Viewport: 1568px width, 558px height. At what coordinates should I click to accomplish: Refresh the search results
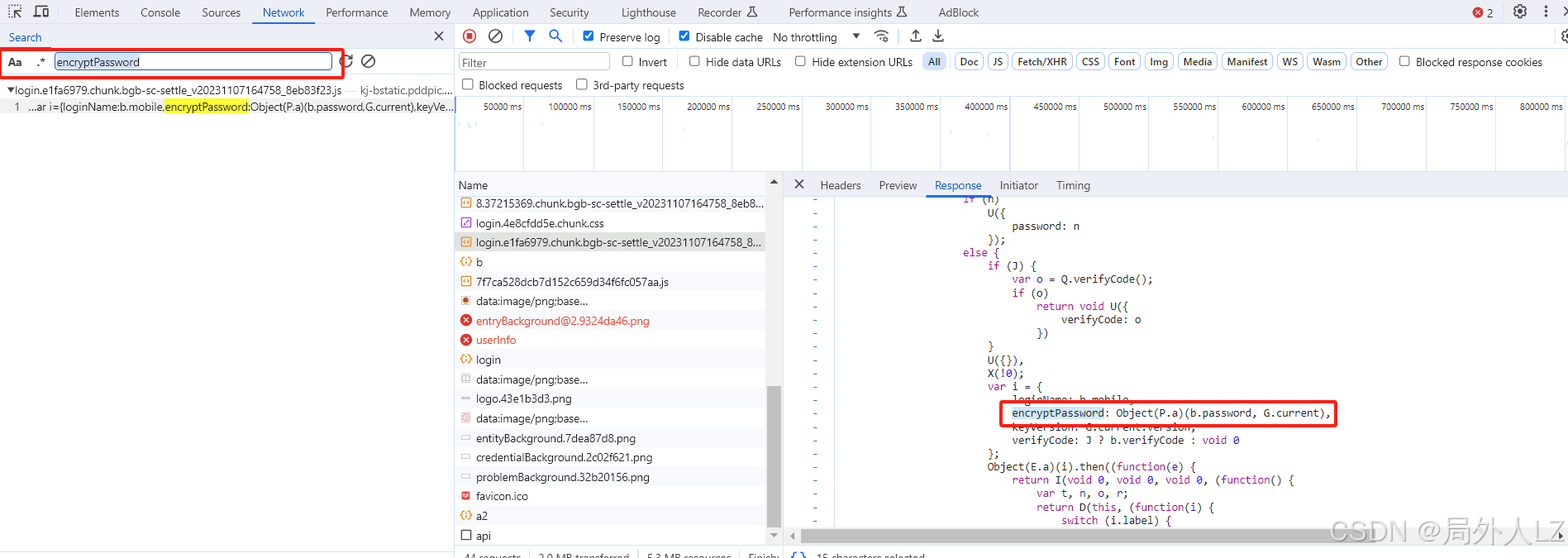(x=346, y=61)
